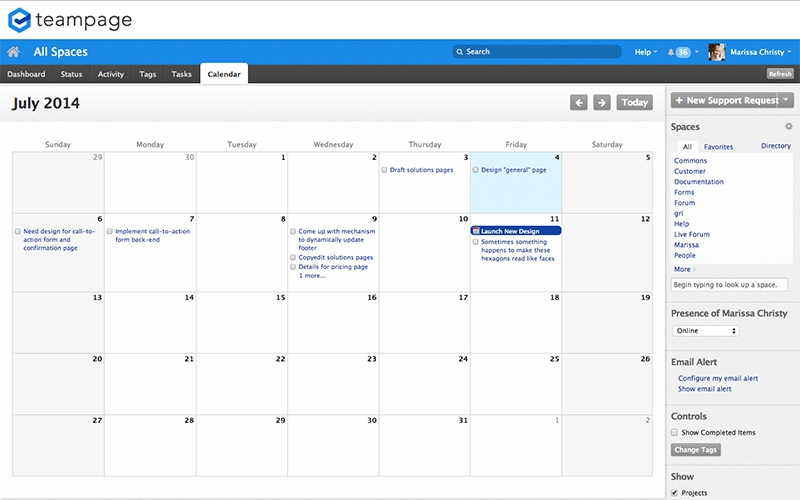Enable Show Completed Items checkbox
This screenshot has height=500, width=800.
pyautogui.click(x=674, y=432)
